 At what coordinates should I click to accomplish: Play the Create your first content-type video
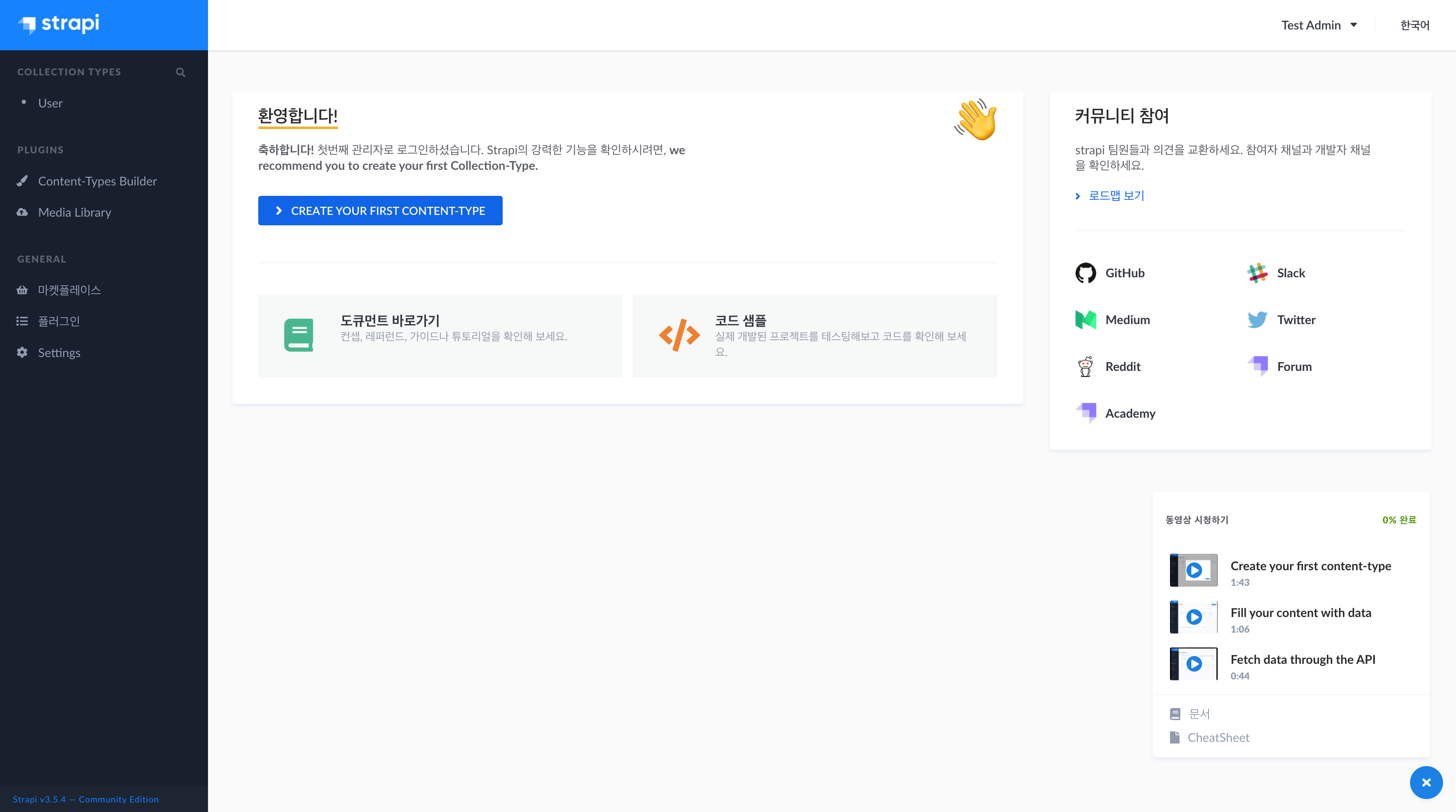[x=1194, y=570]
